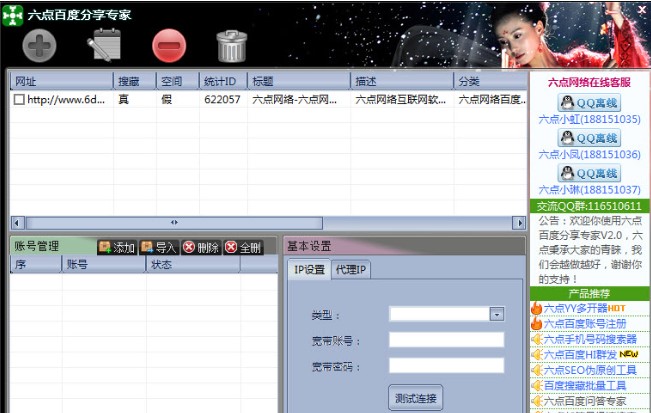
Task: Open the 六点百度HI群发 product link
Action: (x=580, y=354)
